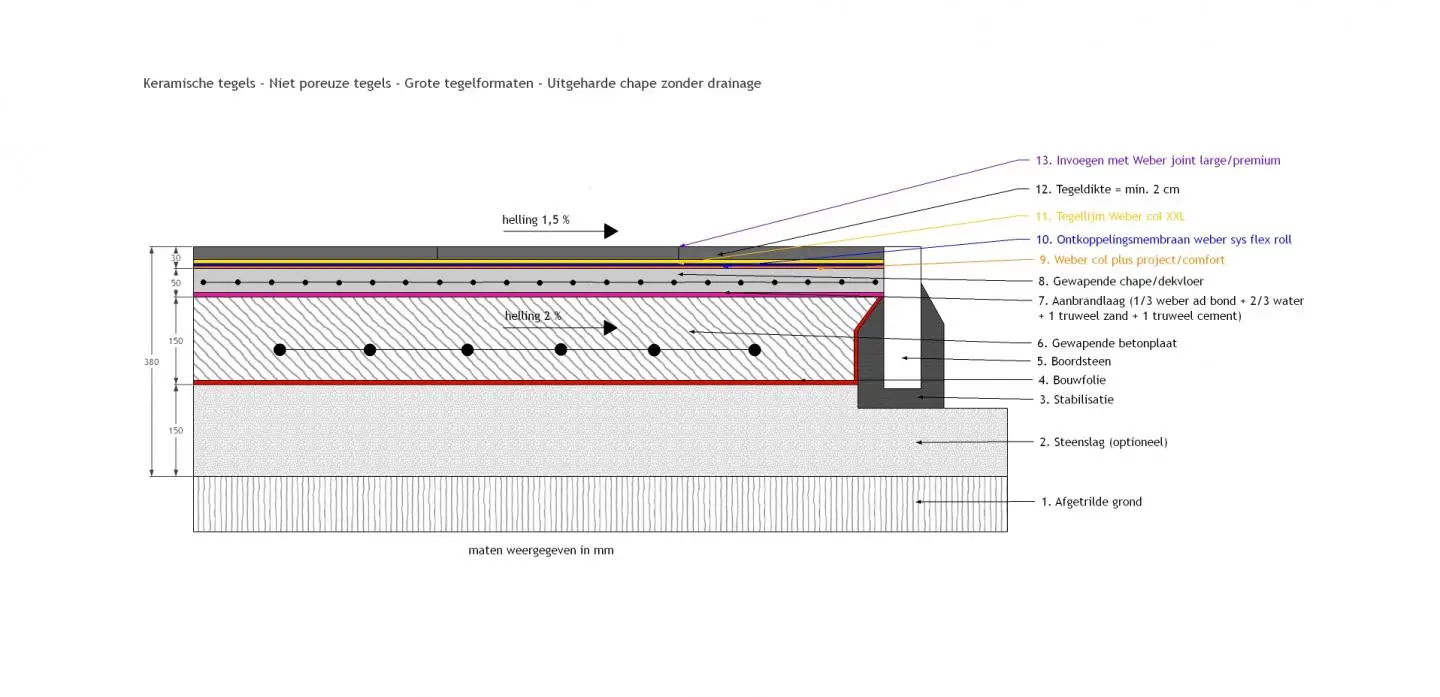Select the '6. Gewapende betonplaat' label
The image size is (1440, 697).
pos(1107,343)
